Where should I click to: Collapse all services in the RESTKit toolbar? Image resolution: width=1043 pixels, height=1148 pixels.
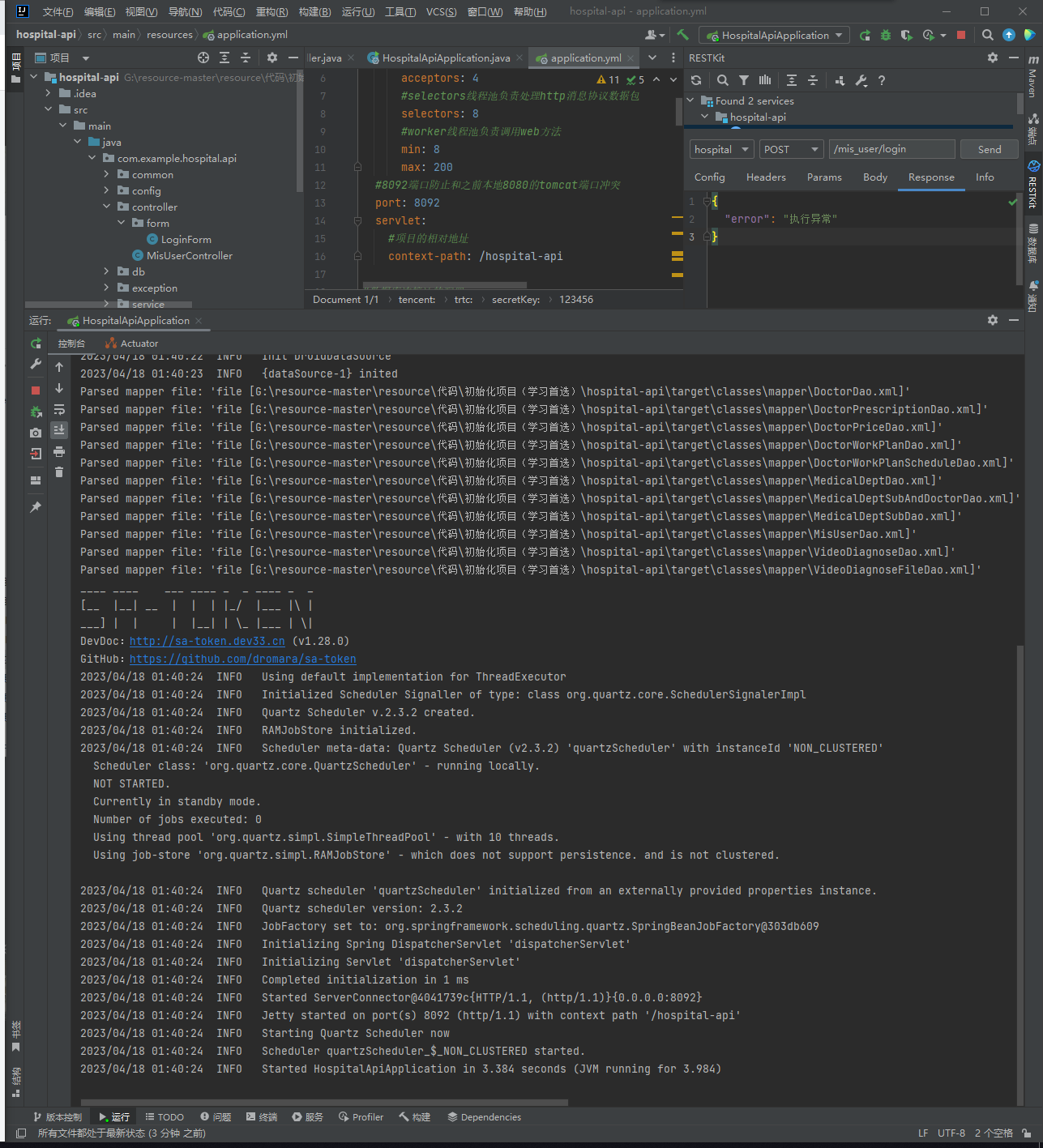coord(813,80)
